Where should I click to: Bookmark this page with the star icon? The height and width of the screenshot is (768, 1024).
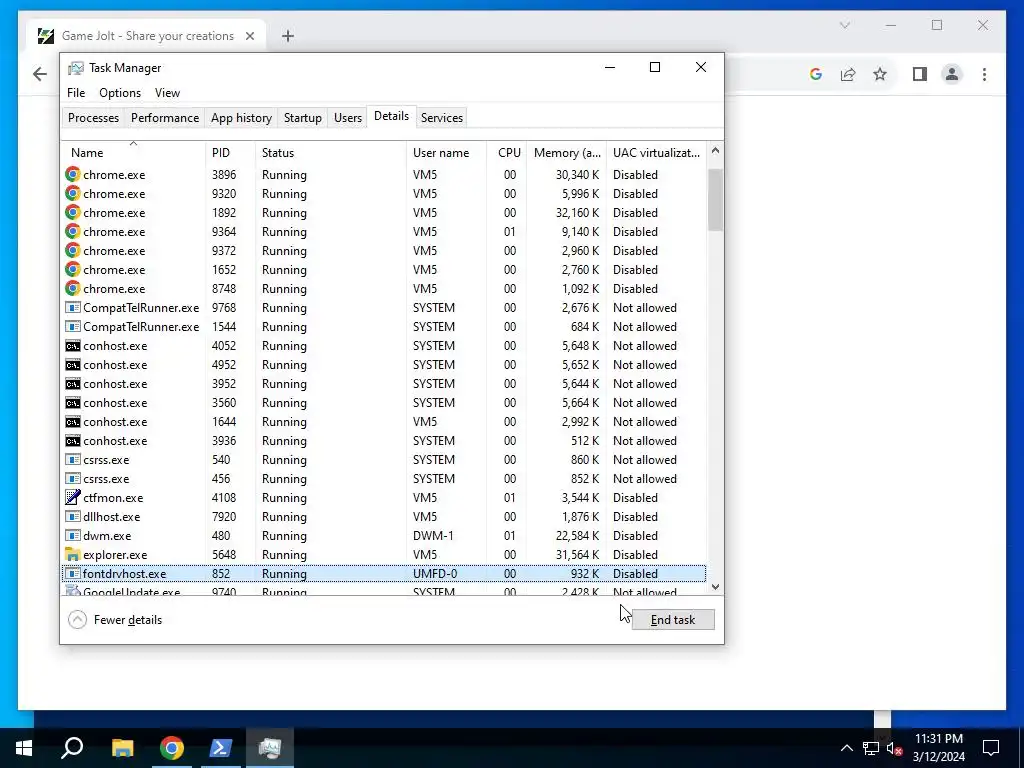[880, 74]
